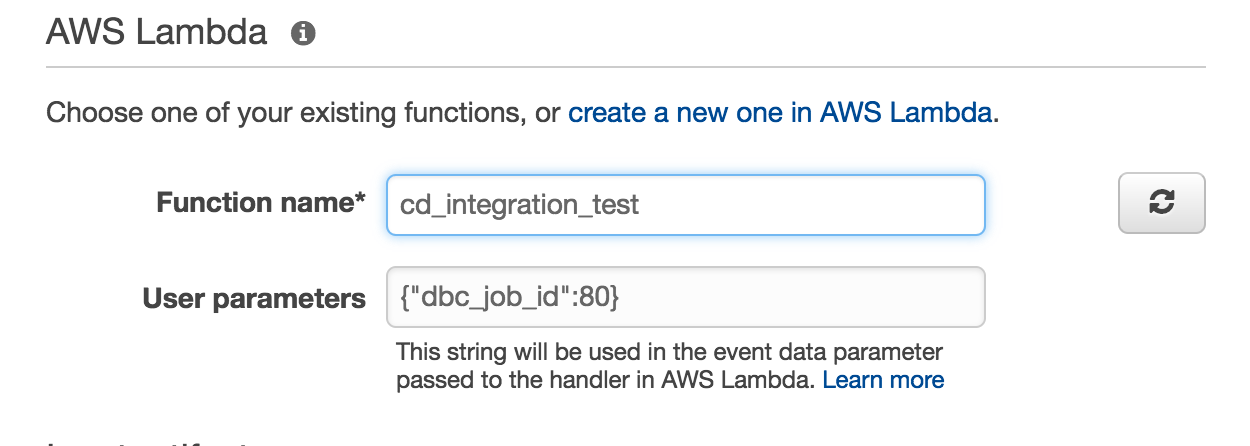Click the divider line below AWS Lambda heading
Viewport: 1250px width, 446px height.
[x=625, y=67]
